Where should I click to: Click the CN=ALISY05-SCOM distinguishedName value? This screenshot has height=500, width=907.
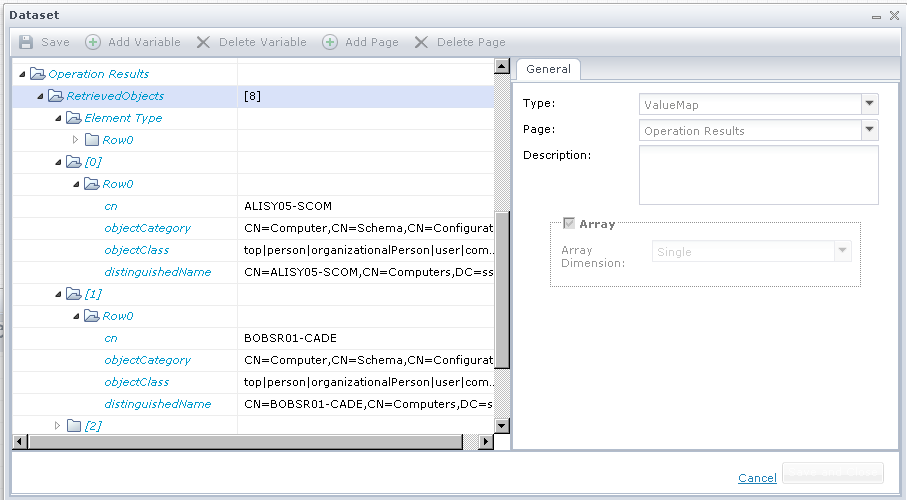(368, 272)
